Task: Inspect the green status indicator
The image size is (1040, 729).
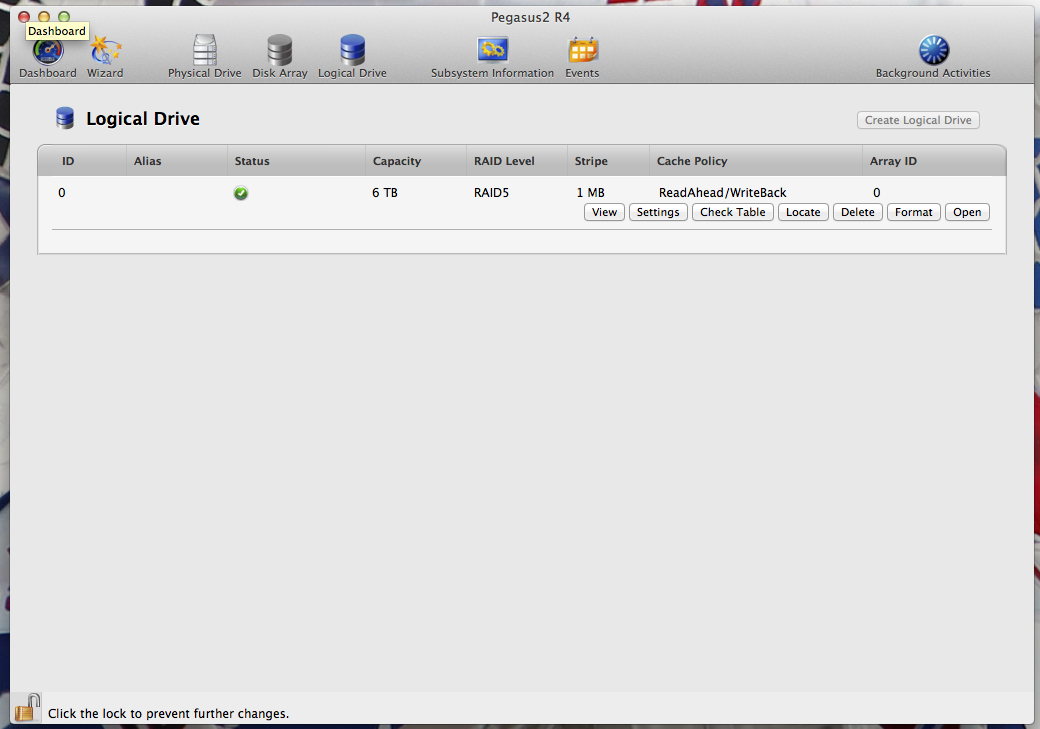Action: [x=240, y=192]
